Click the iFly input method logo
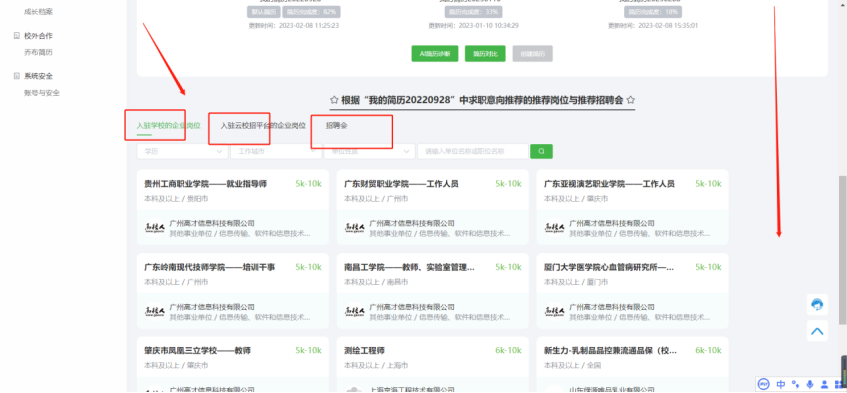 tap(763, 384)
